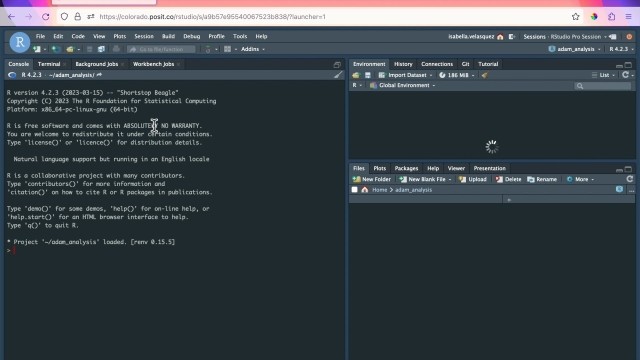This screenshot has width=640, height=360.
Task: Open the List view mode dropdown
Action: click(603, 75)
